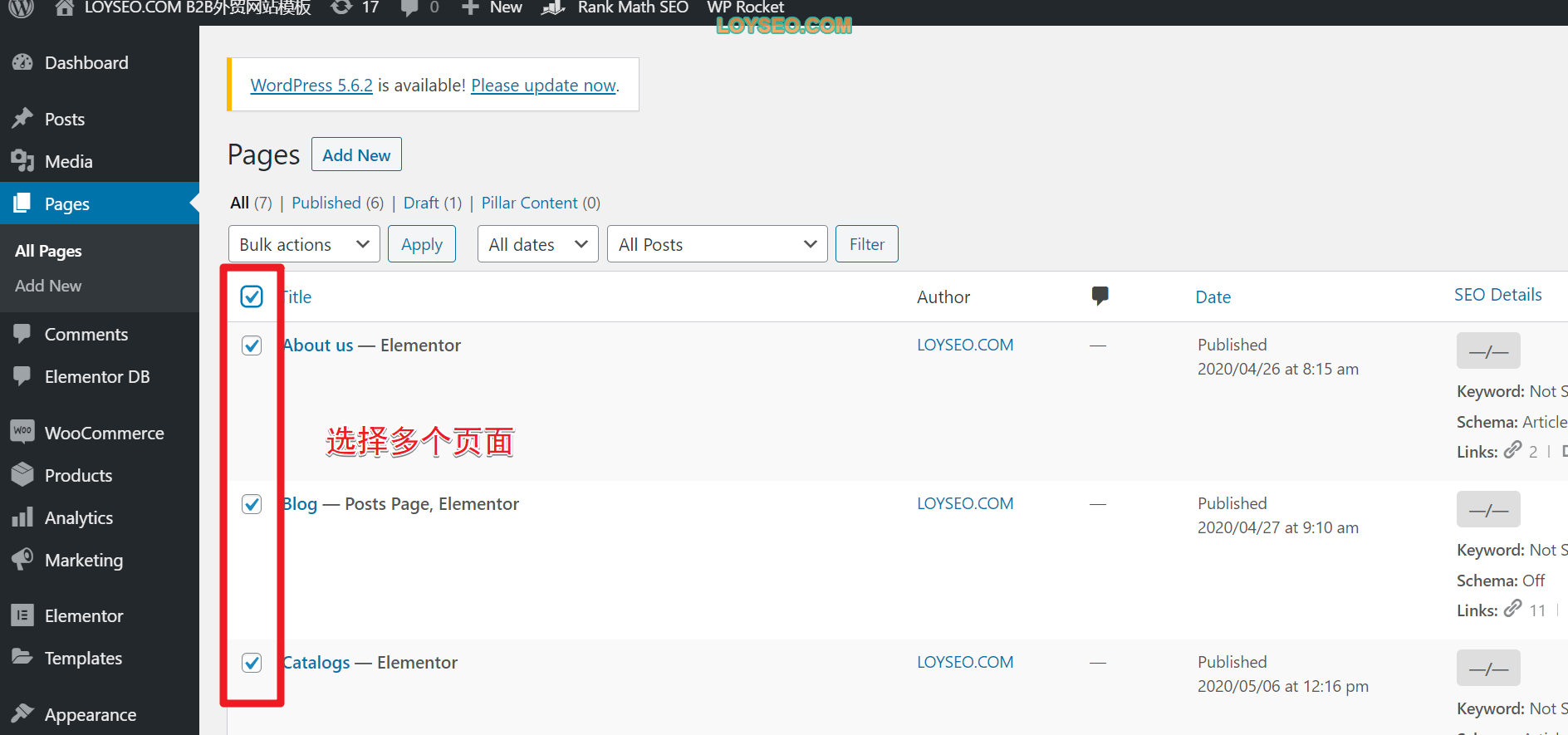Open WP Rocket in the admin bar
Image resolution: width=1568 pixels, height=735 pixels.
click(x=745, y=7)
